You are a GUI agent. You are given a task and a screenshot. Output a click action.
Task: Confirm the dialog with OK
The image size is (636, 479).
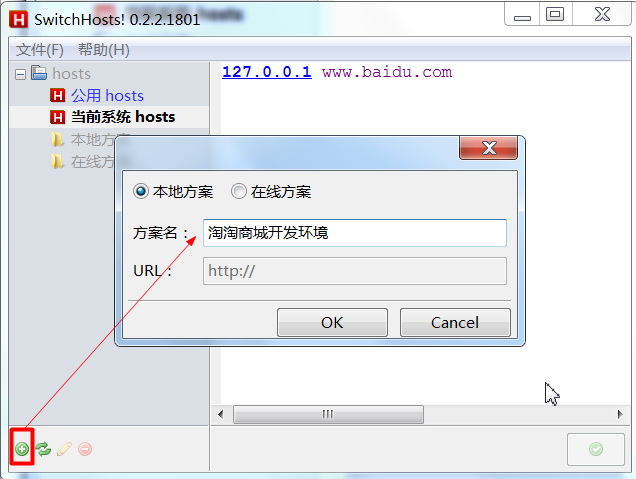[332, 322]
